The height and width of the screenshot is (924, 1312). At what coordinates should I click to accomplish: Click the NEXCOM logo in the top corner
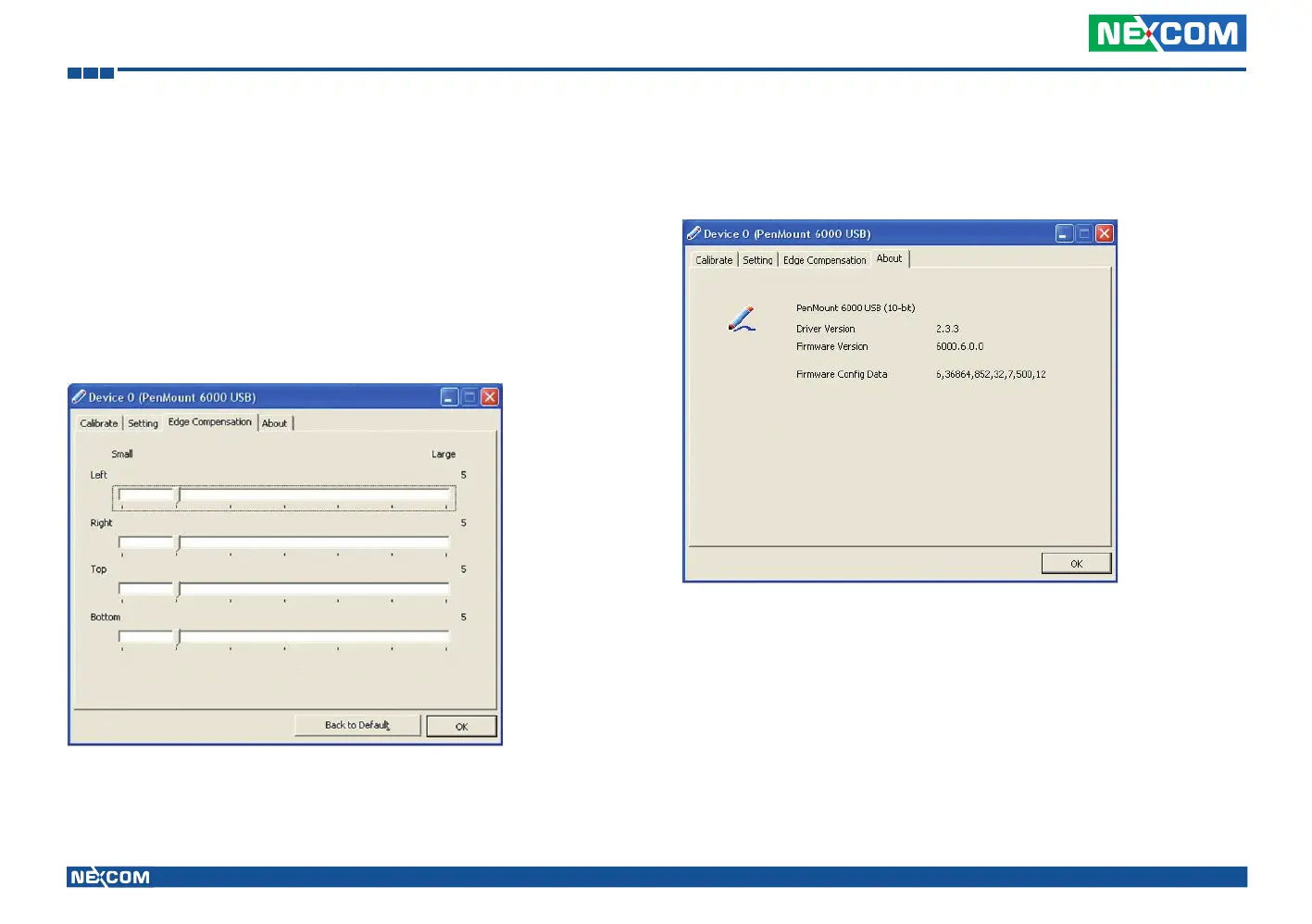tap(1167, 33)
